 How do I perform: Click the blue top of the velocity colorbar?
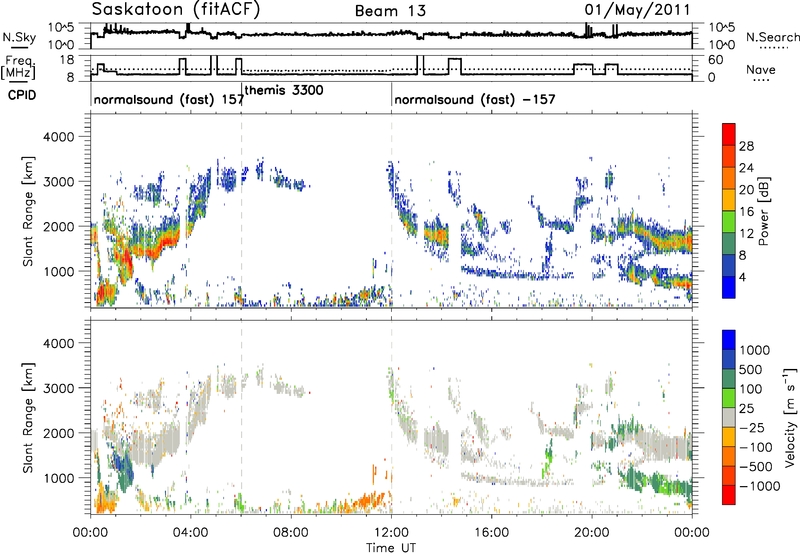tap(729, 339)
